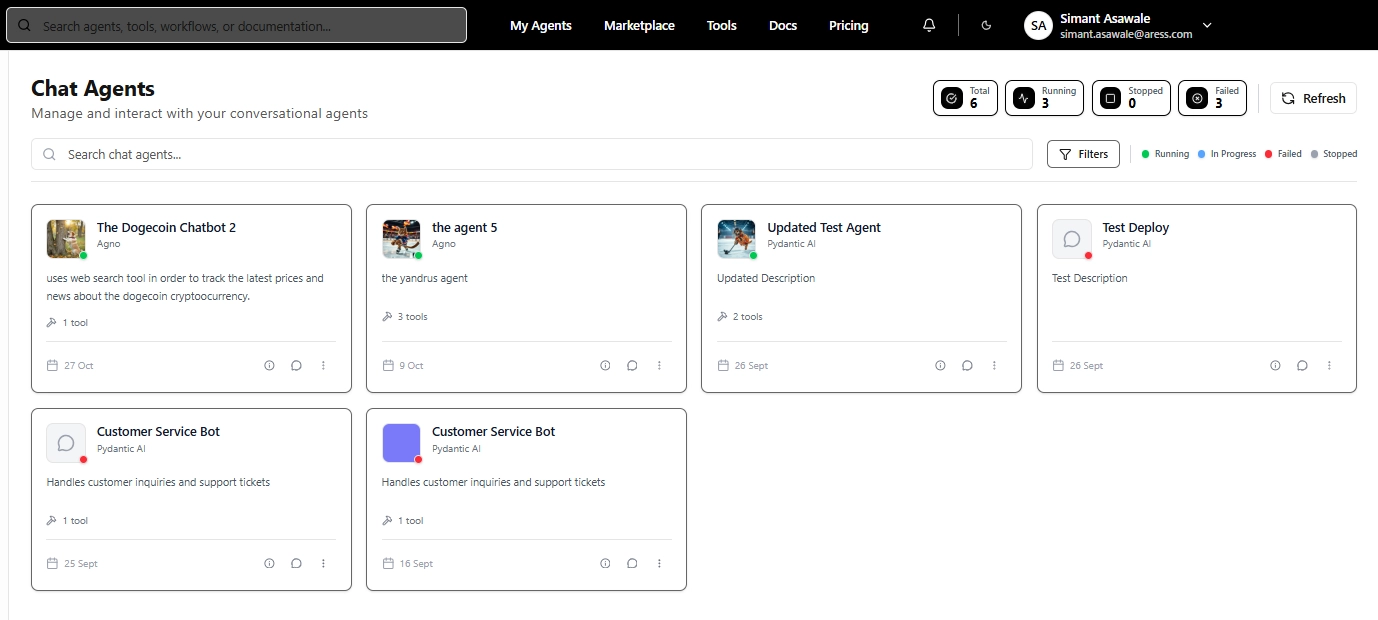The image size is (1378, 620).
Task: Toggle dark mode with the moon icon
Action: [987, 26]
